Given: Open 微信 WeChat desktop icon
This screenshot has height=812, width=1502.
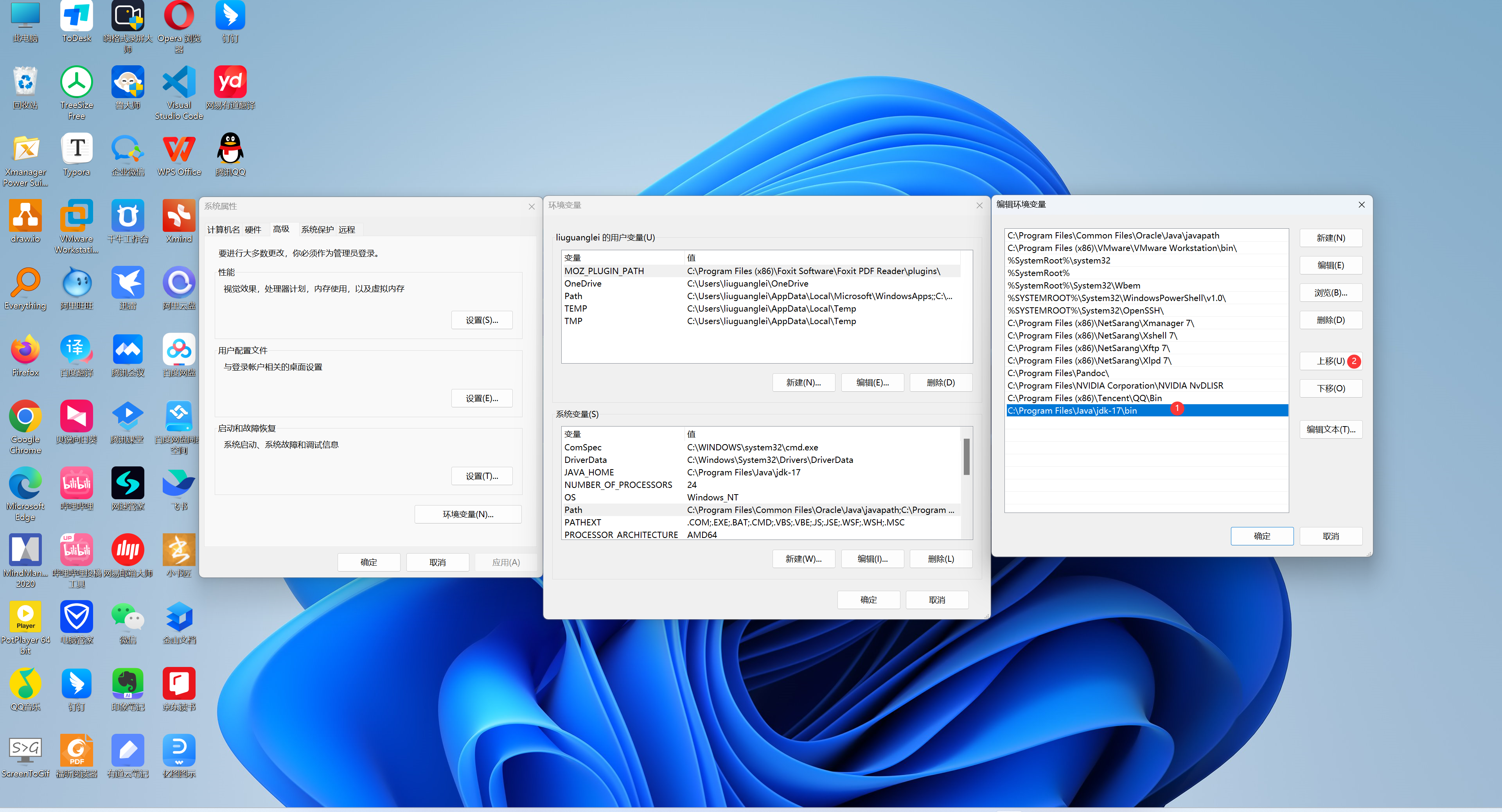Looking at the screenshot, I should (x=128, y=622).
